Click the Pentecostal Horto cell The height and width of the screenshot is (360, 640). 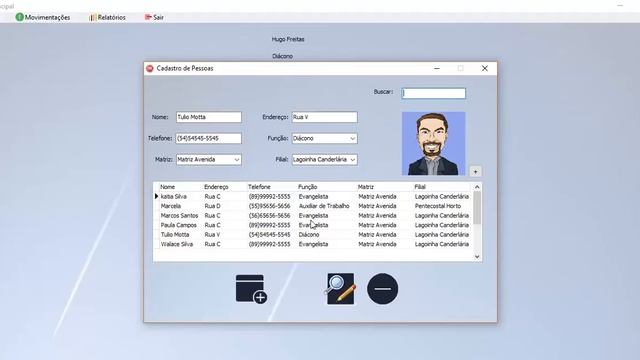pos(438,206)
